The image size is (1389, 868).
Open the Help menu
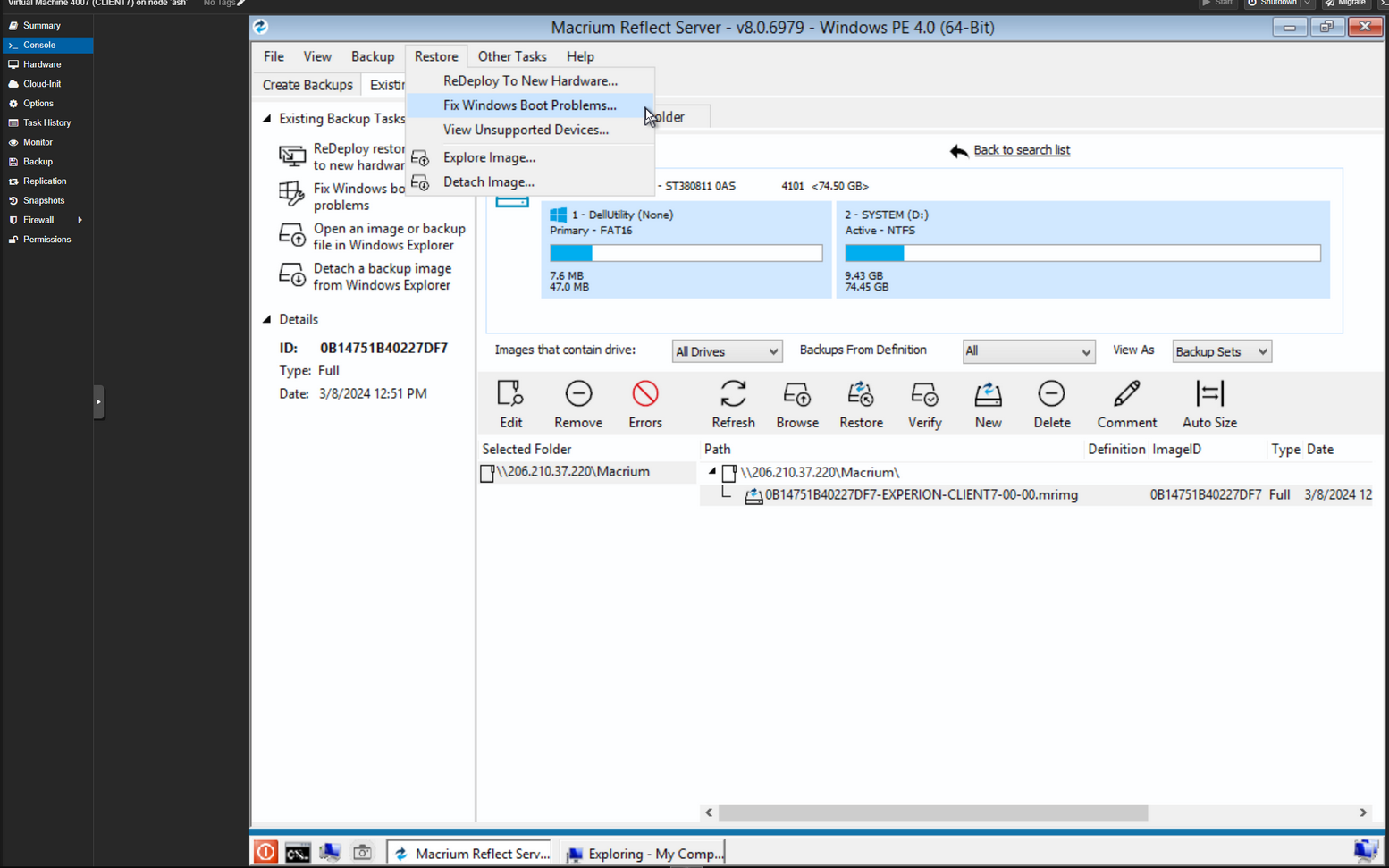coord(580,56)
